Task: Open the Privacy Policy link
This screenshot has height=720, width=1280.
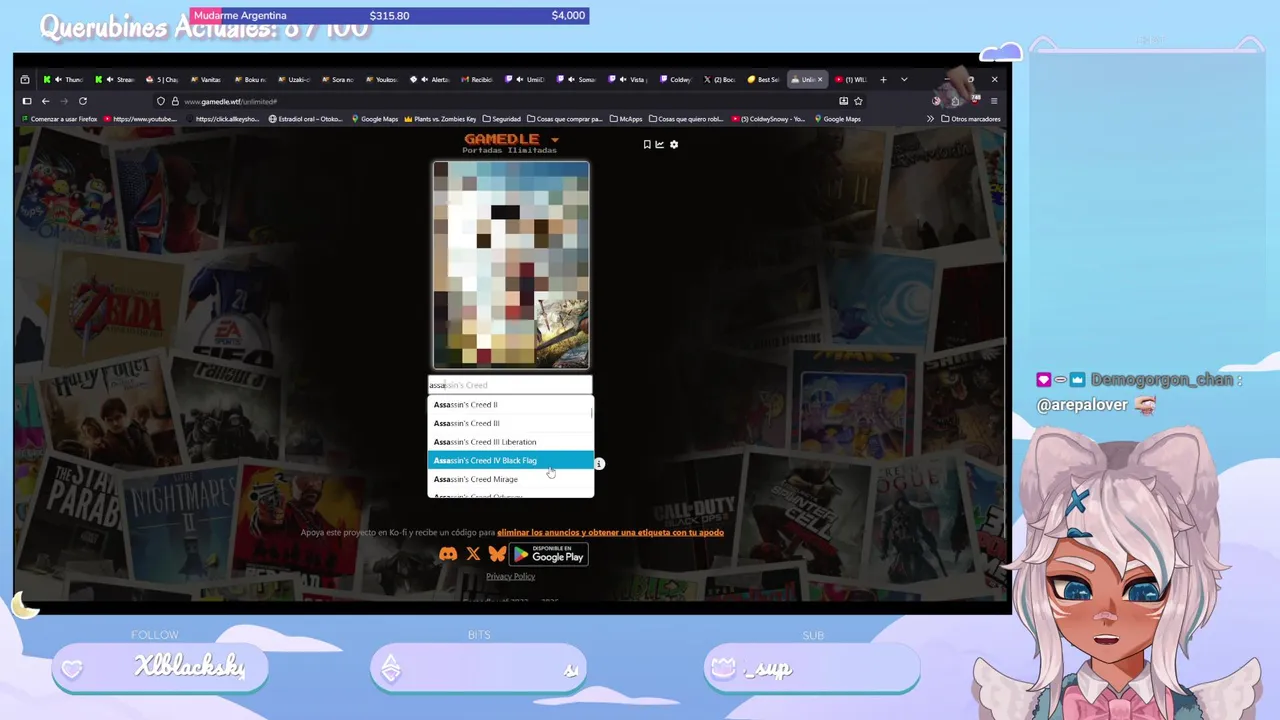Action: [510, 576]
